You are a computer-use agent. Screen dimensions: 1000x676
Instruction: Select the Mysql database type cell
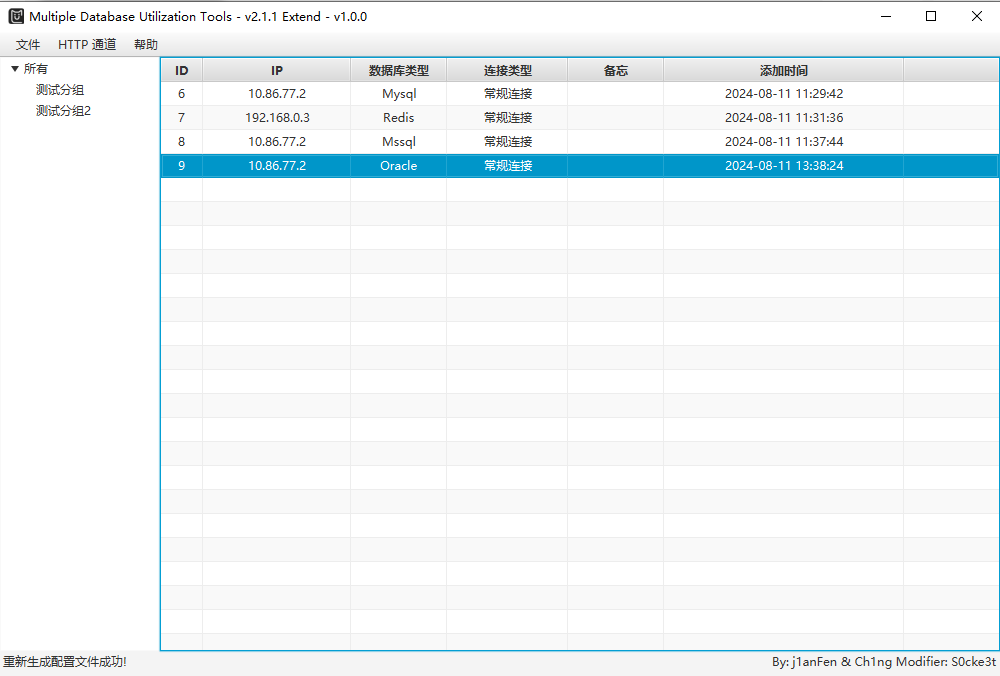pos(399,94)
